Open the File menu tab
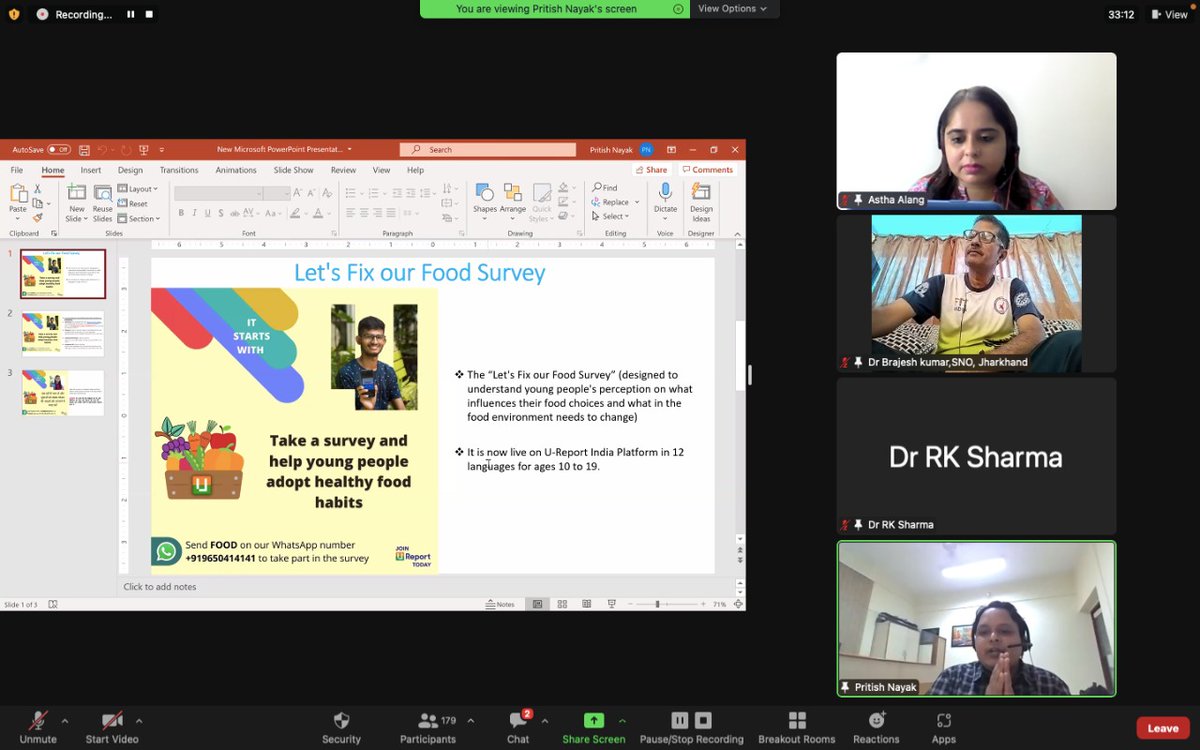The image size is (1200, 750). tap(17, 170)
